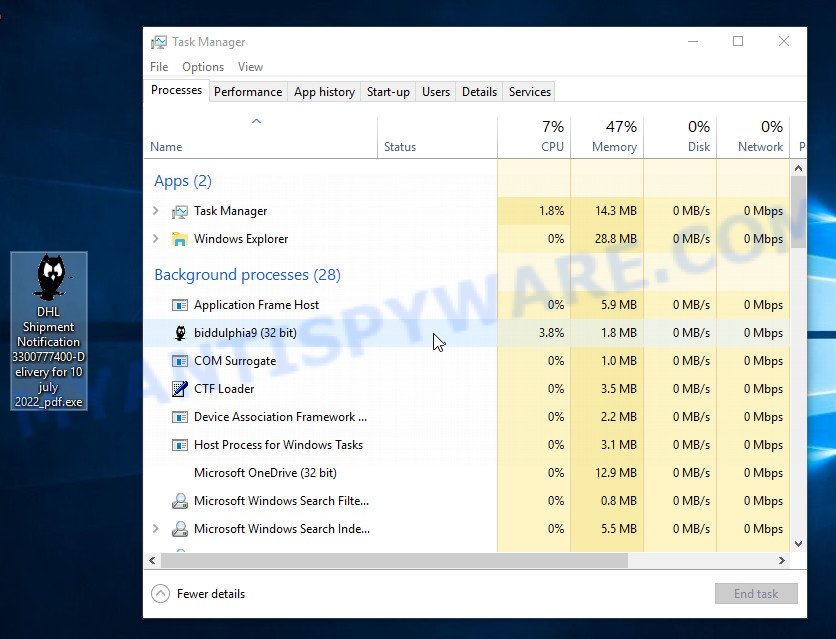Viewport: 836px width, 639px height.
Task: Click the COM Surrogate process icon
Action: tap(180, 361)
